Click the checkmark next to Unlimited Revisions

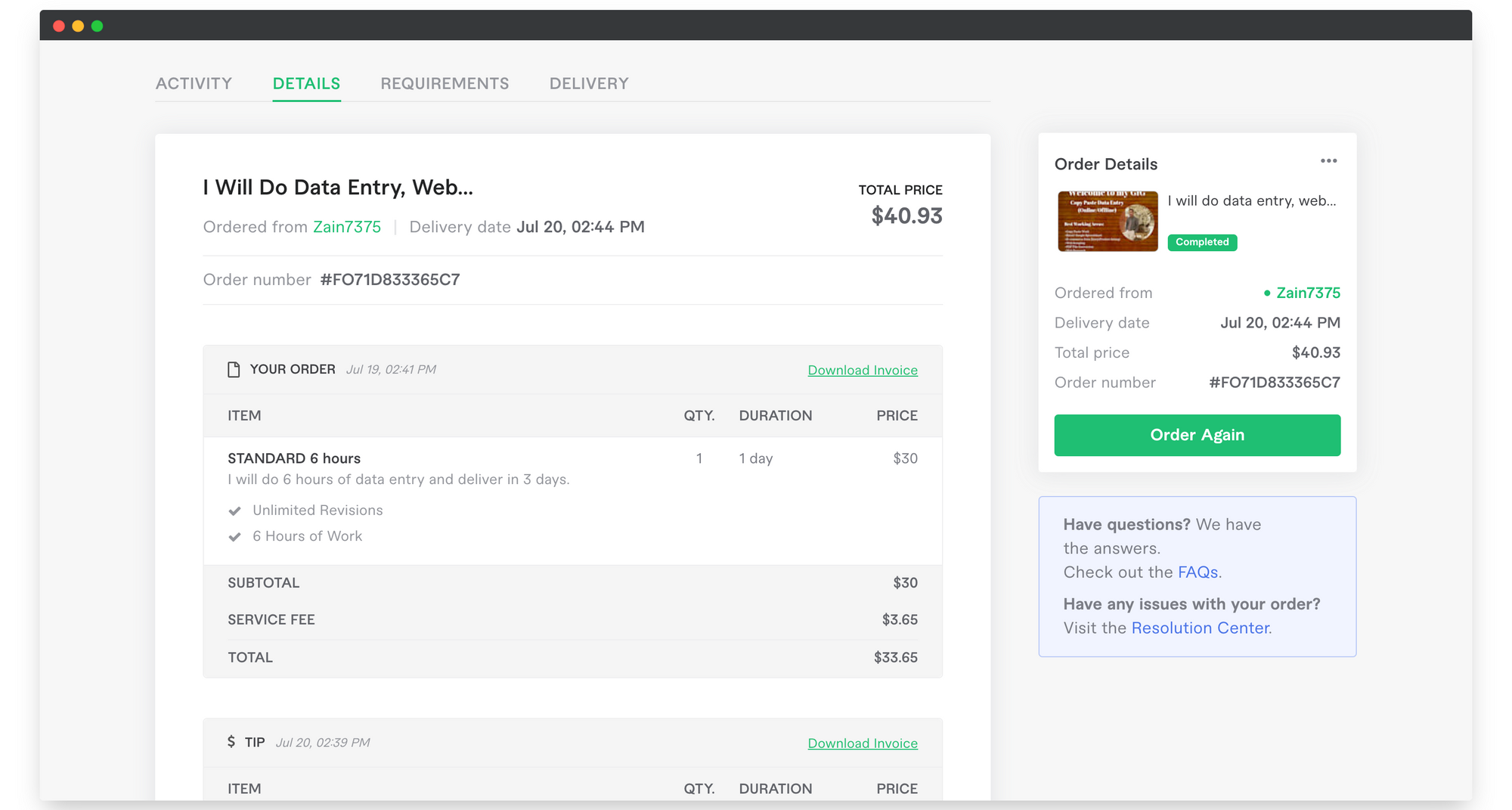235,511
